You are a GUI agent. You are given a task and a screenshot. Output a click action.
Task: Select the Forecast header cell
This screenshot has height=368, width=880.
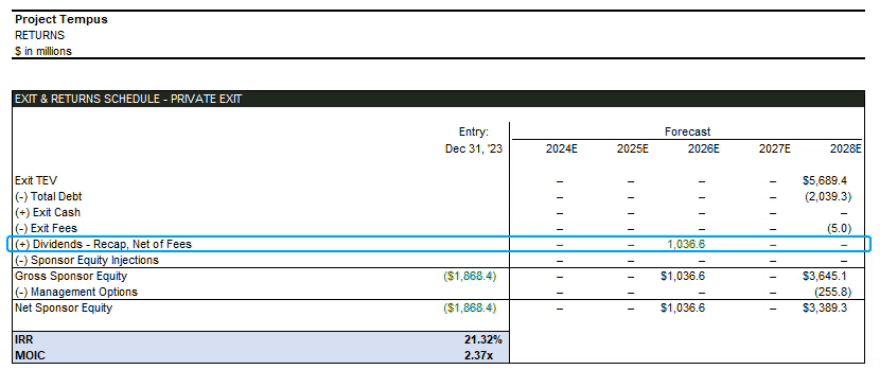point(688,132)
